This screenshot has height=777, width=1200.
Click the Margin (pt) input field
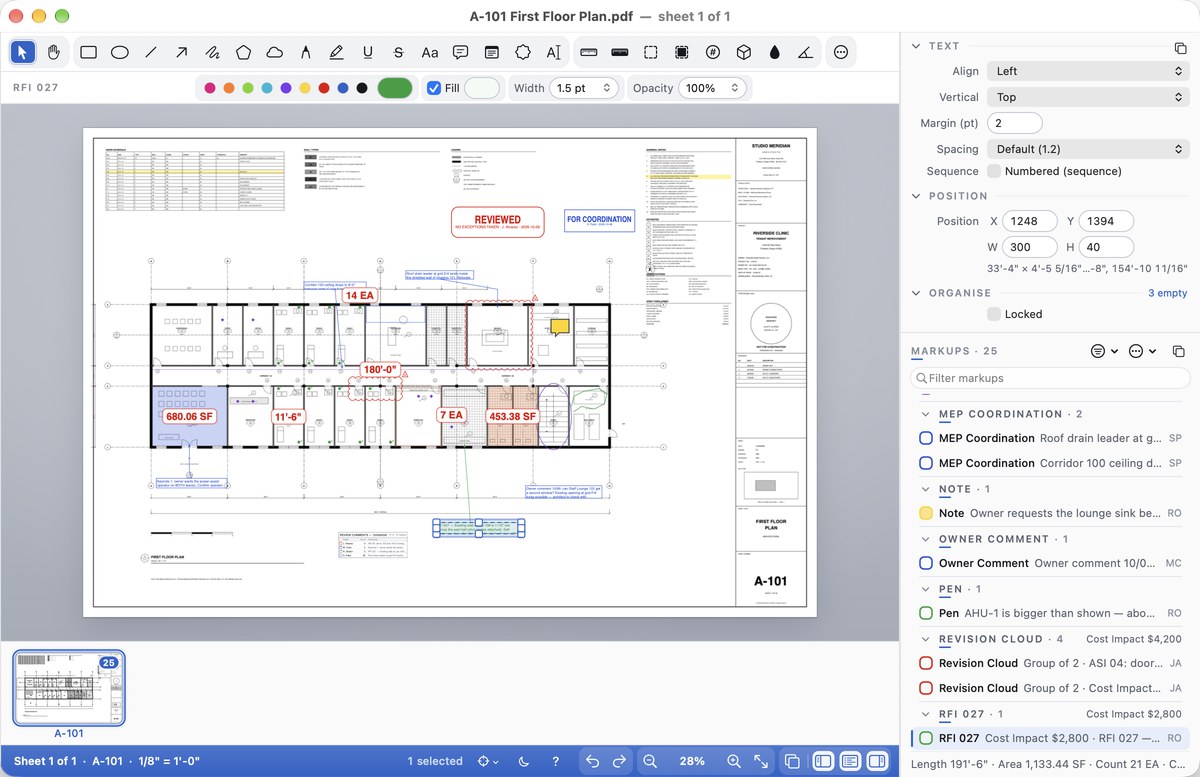coord(1014,123)
